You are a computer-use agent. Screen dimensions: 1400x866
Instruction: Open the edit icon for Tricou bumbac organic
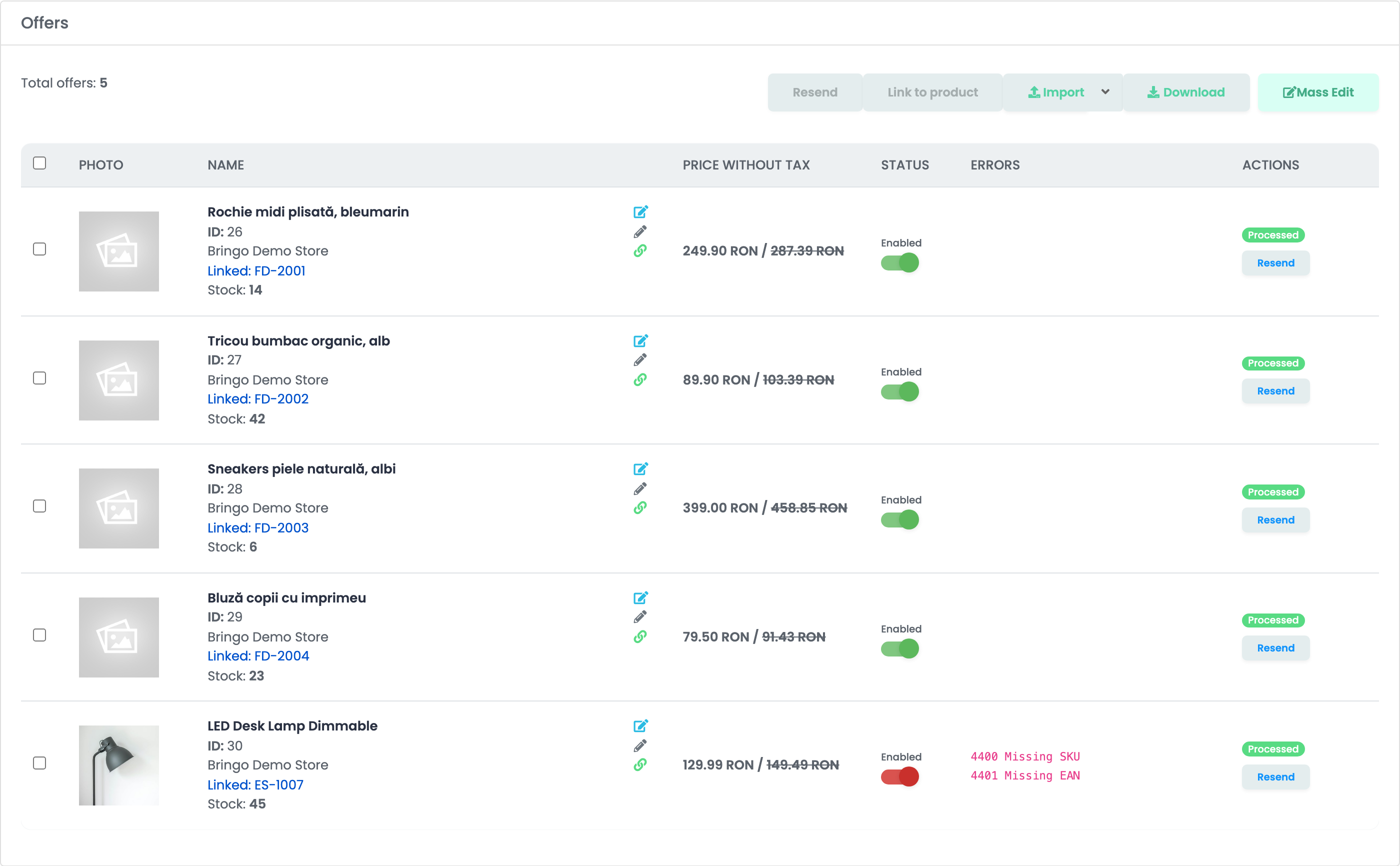pyautogui.click(x=640, y=341)
